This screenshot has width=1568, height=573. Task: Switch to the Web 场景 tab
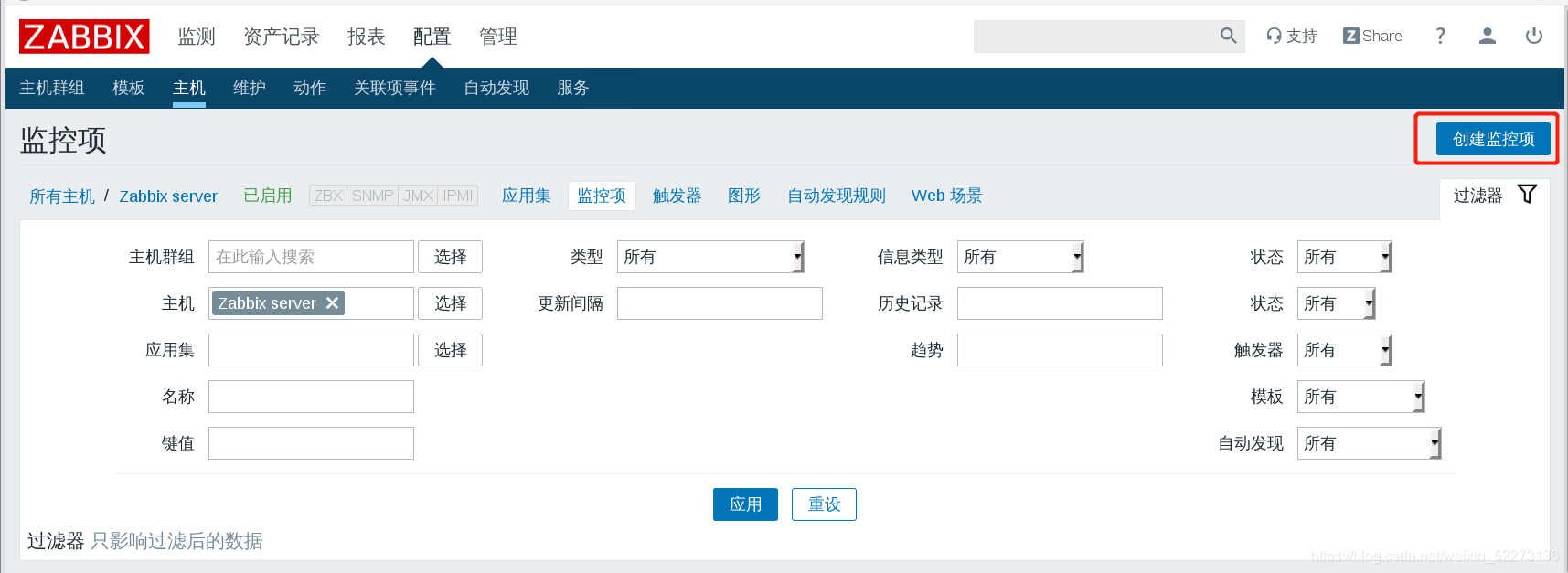point(947,196)
